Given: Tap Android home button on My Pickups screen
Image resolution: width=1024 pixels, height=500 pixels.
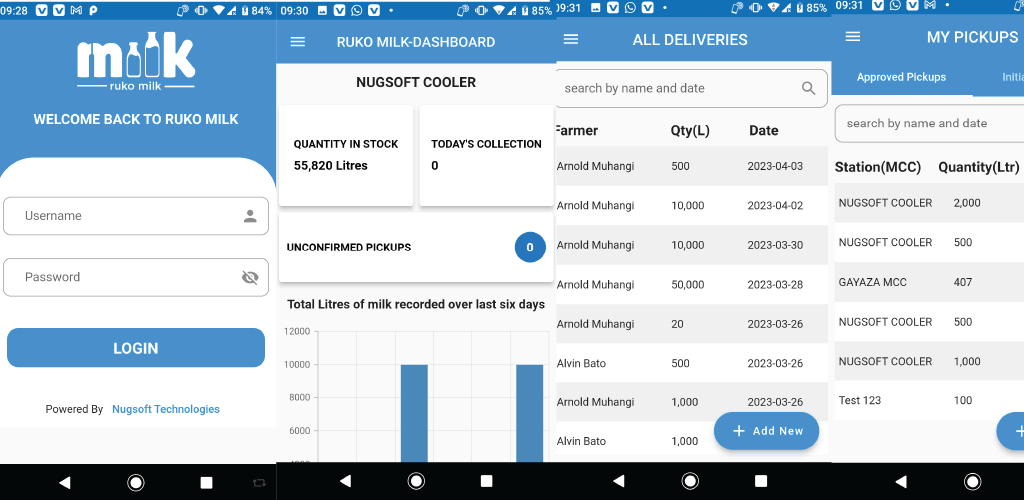Looking at the screenshot, I should point(972,482).
